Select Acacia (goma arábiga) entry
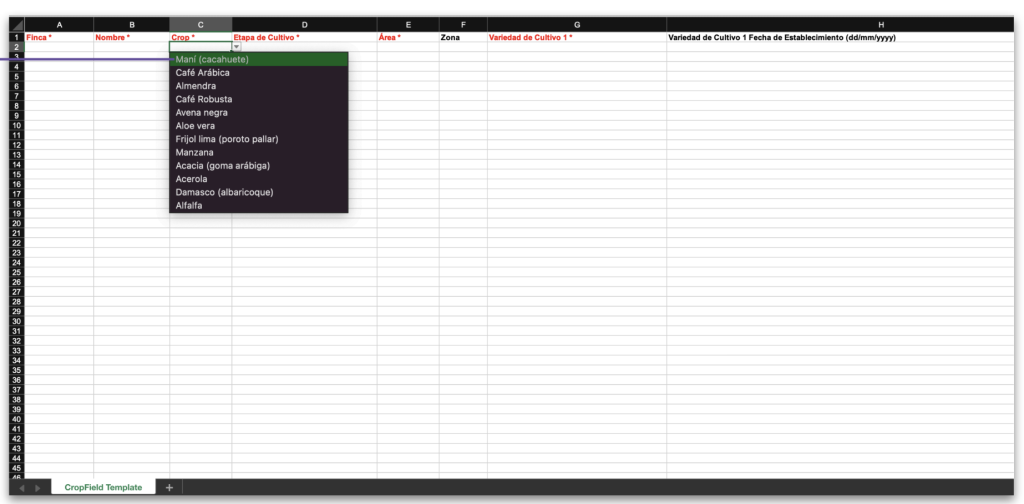This screenshot has height=504, width=1024. click(259, 166)
